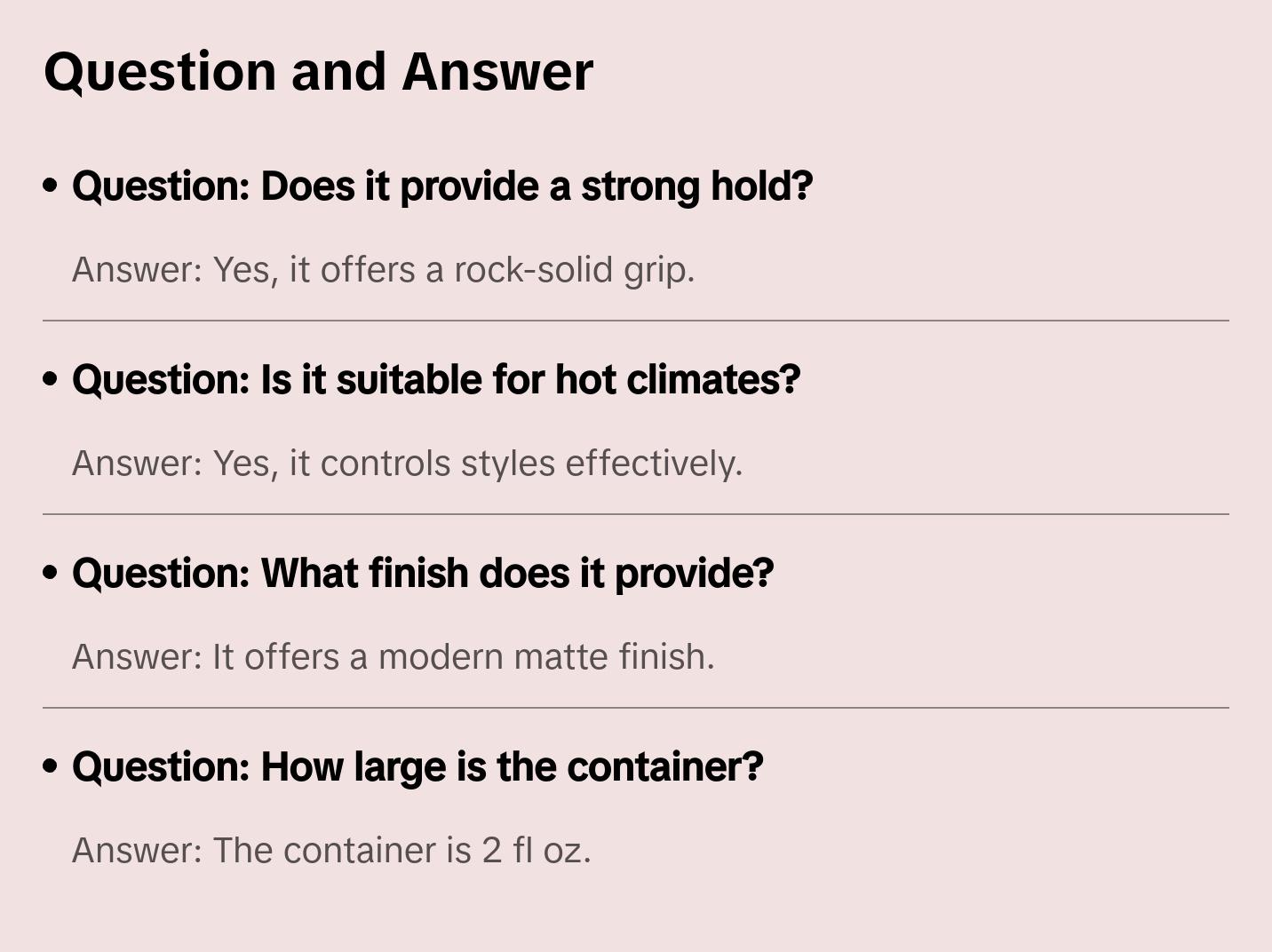Click the answer about the modern matte finish
The height and width of the screenshot is (952, 1272).
pos(393,657)
